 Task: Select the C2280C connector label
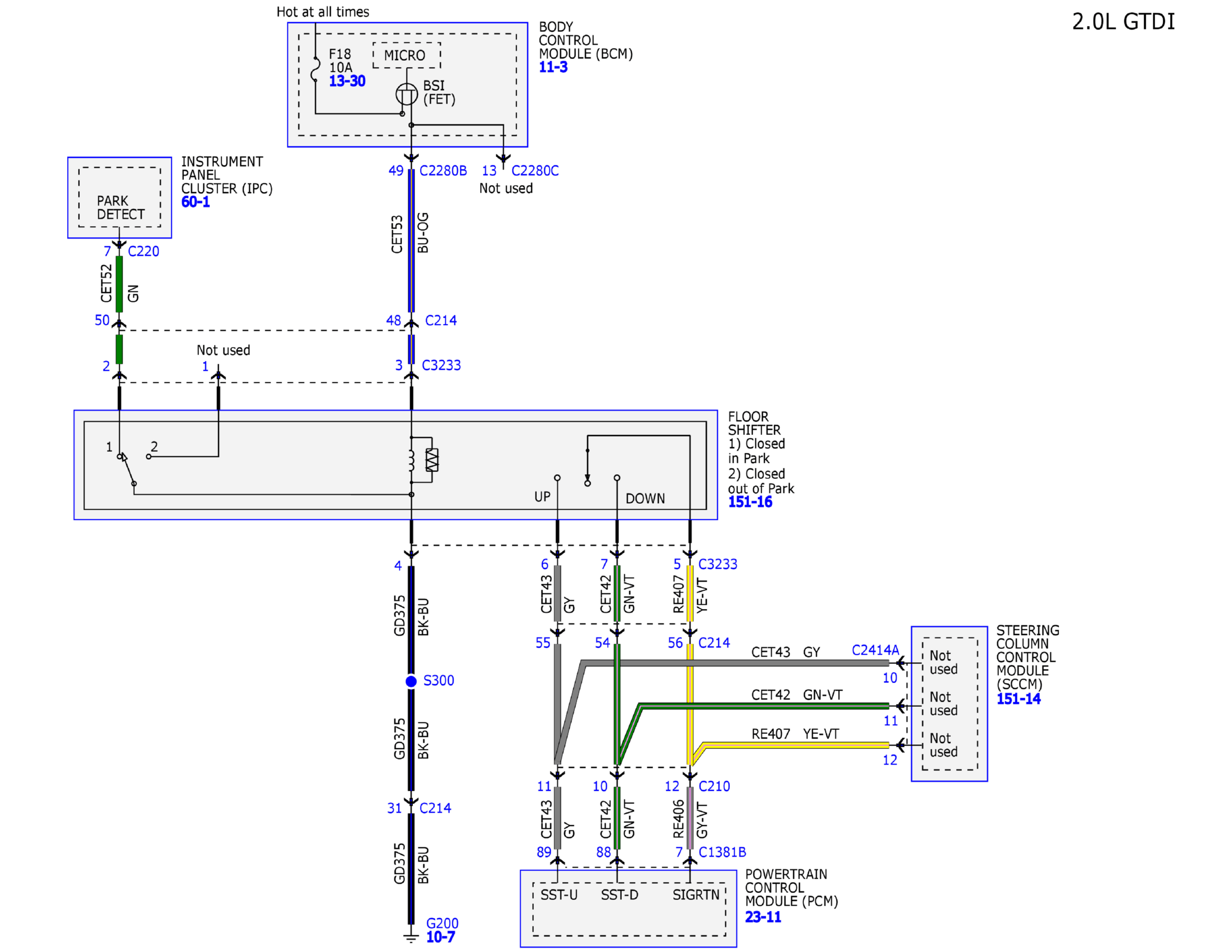(534, 171)
